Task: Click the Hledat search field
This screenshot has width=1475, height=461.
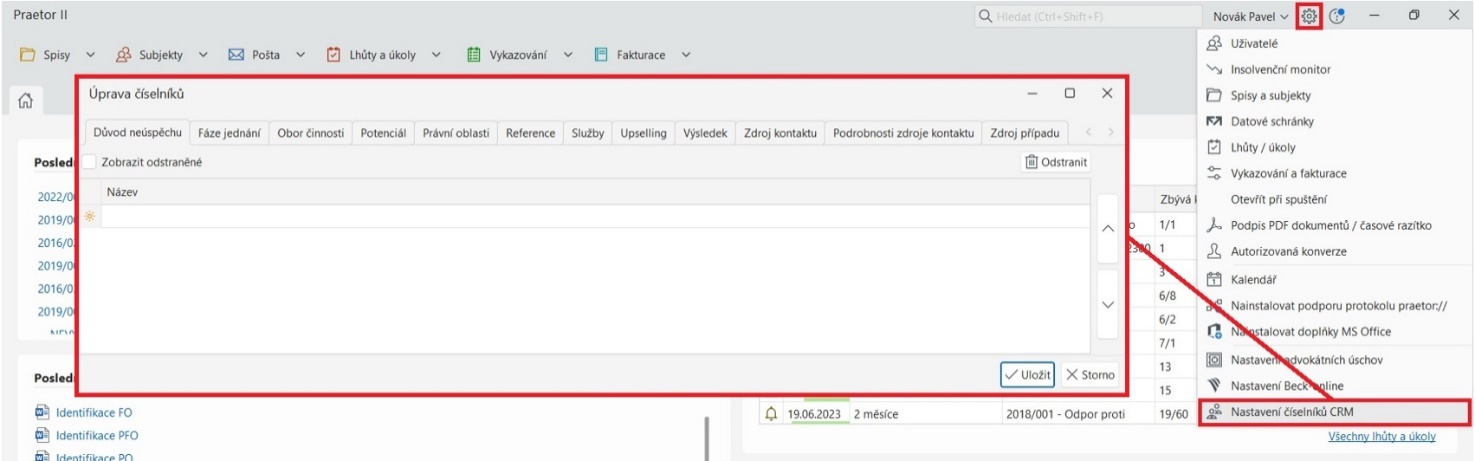Action: coord(1090,16)
